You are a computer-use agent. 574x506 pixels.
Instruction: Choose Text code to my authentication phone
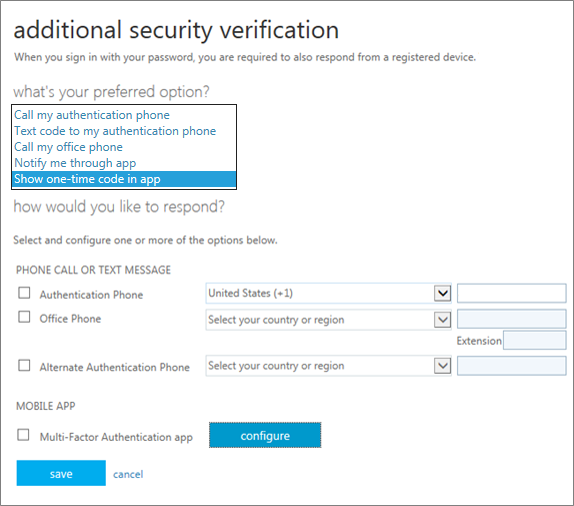[124, 131]
